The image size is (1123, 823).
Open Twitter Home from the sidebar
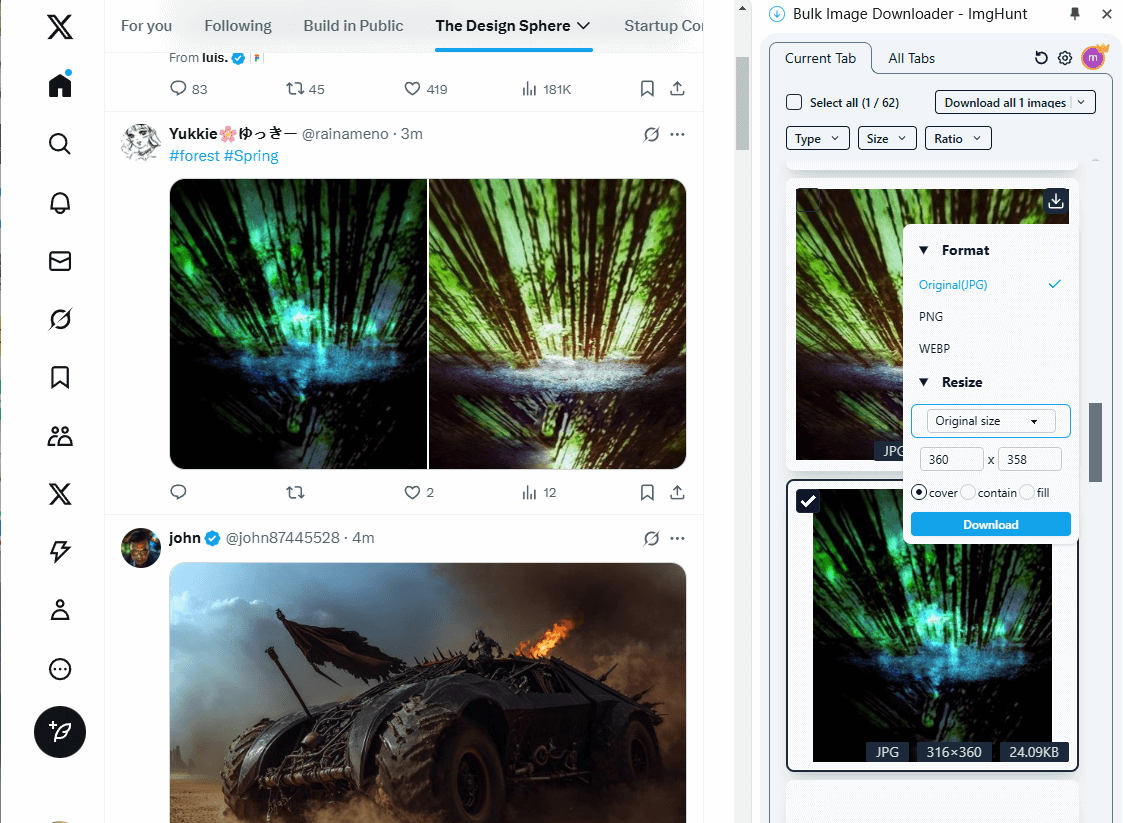point(59,84)
